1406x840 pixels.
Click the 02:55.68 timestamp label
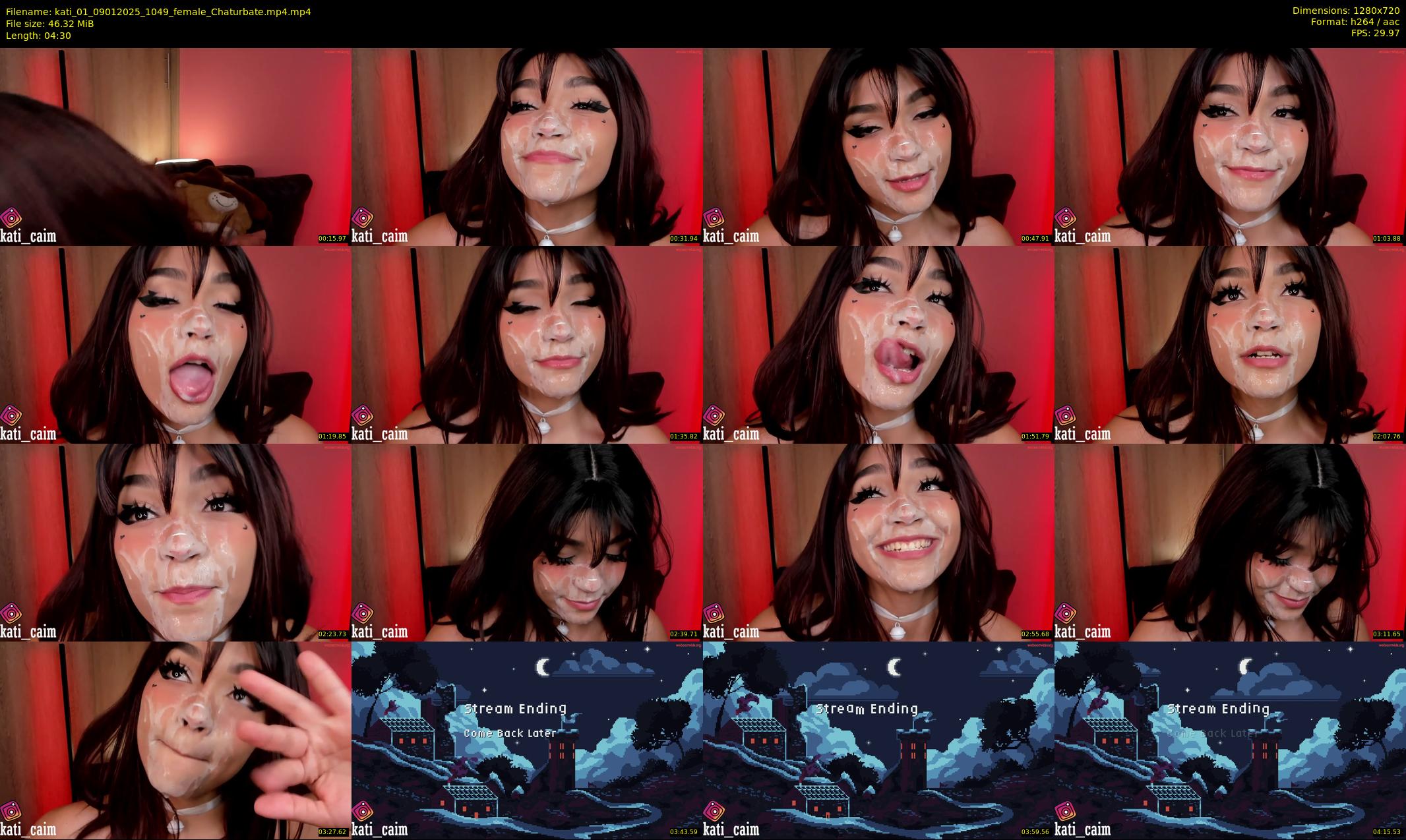point(1036,634)
